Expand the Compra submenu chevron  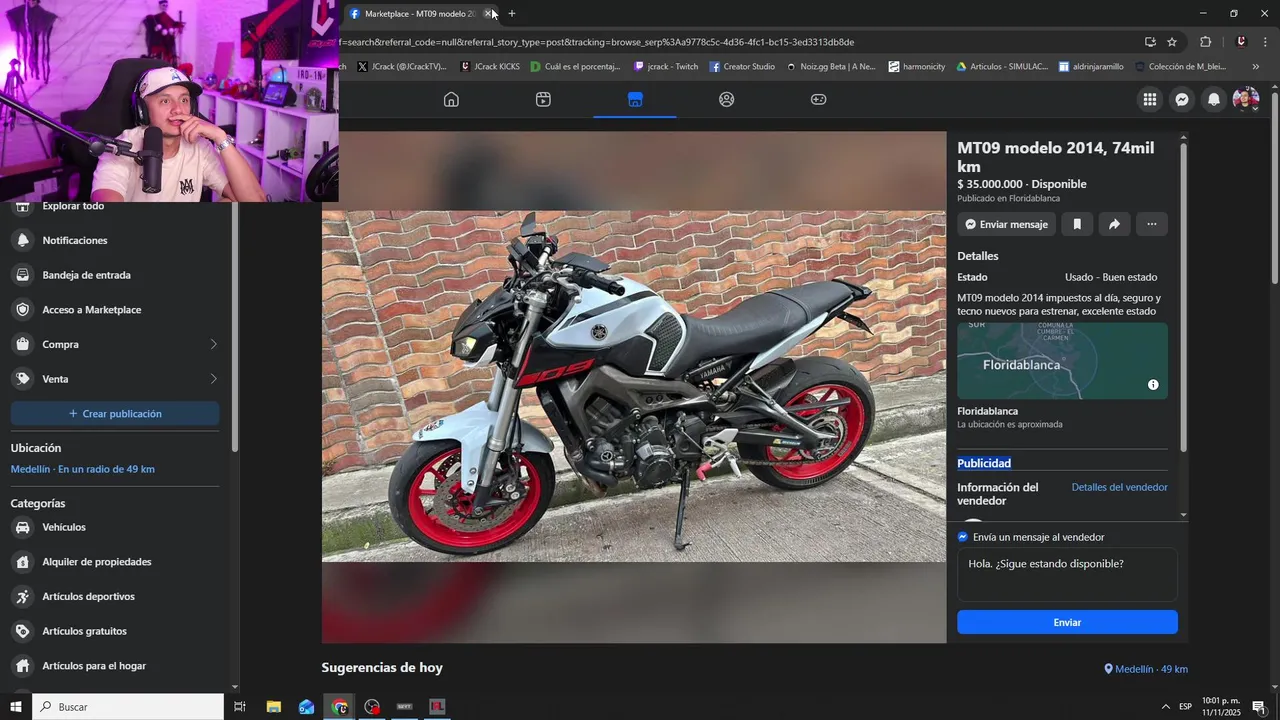point(213,344)
